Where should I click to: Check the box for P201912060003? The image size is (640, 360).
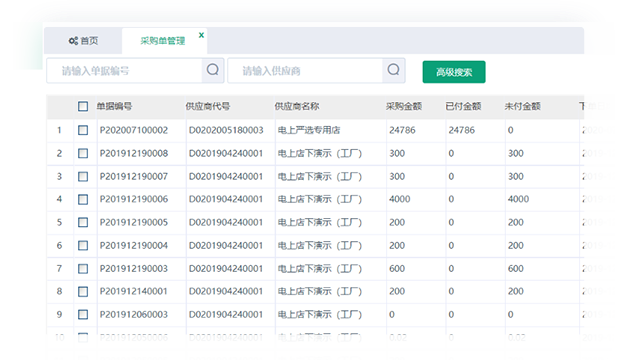point(83,314)
